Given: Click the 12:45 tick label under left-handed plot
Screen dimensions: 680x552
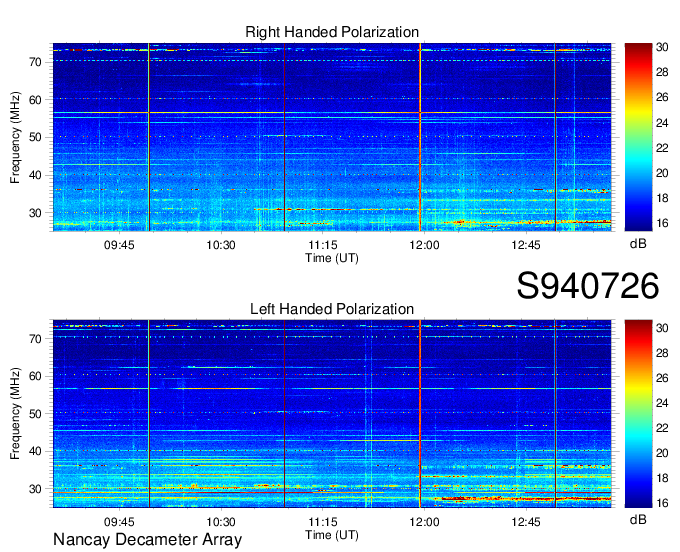Looking at the screenshot, I should [526, 522].
